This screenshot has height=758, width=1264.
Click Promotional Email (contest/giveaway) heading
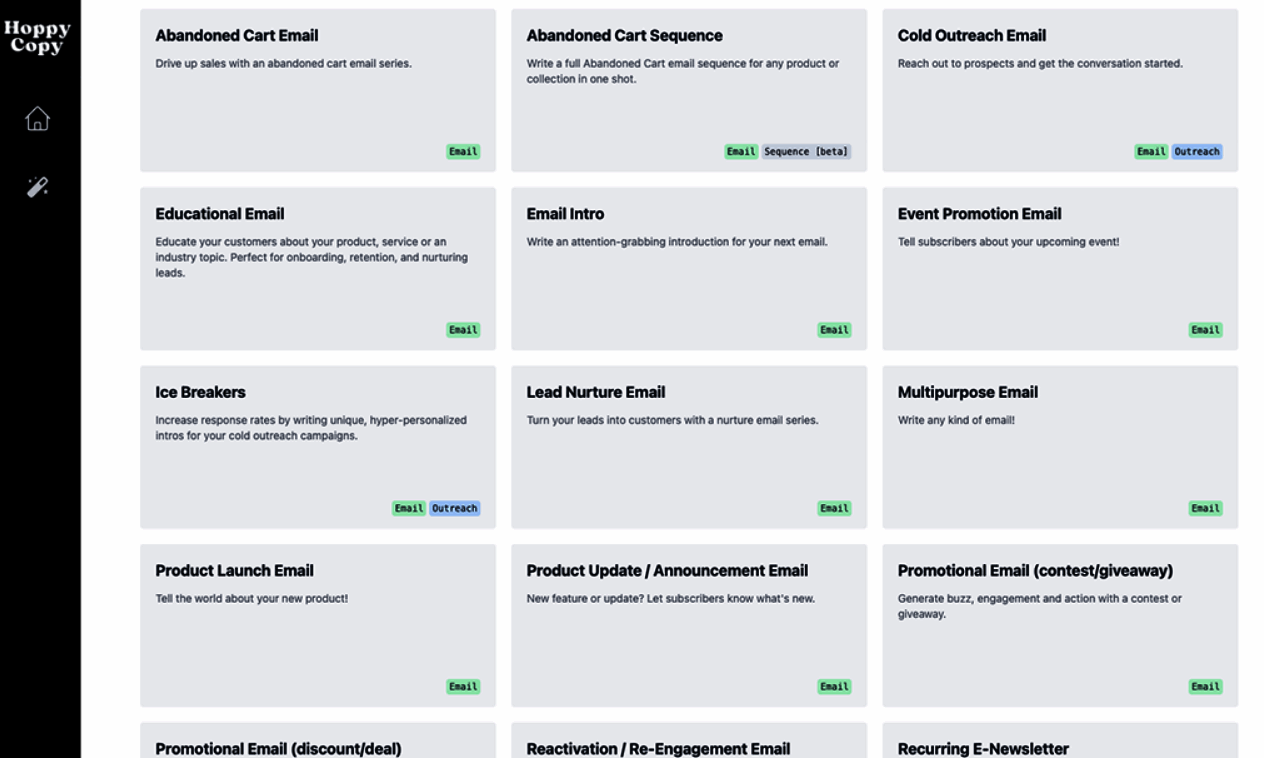(x=1035, y=571)
